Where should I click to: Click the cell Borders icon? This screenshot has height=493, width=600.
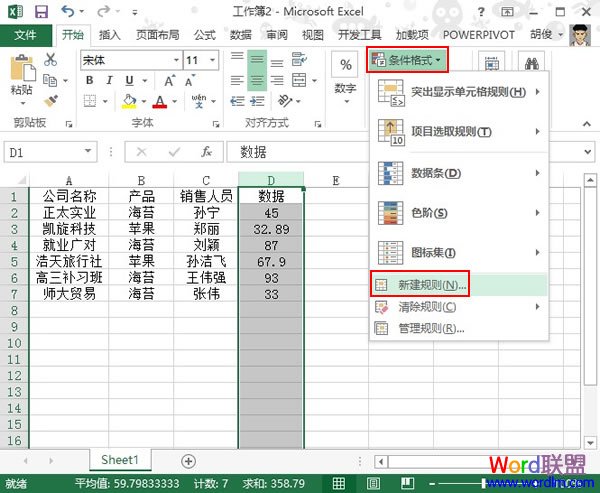(90, 101)
